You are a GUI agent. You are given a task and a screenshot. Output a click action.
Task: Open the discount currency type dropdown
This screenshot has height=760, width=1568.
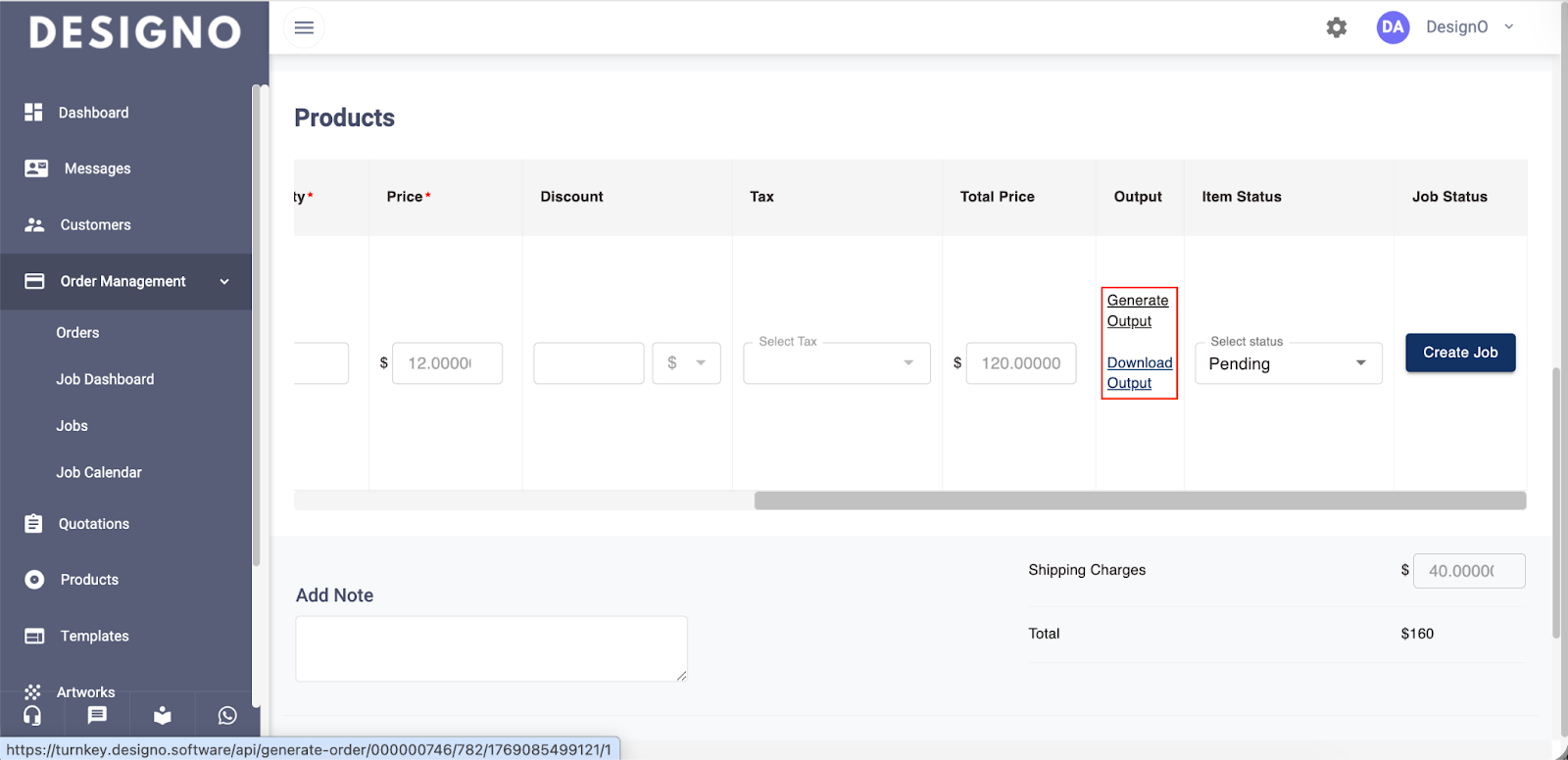pos(686,363)
